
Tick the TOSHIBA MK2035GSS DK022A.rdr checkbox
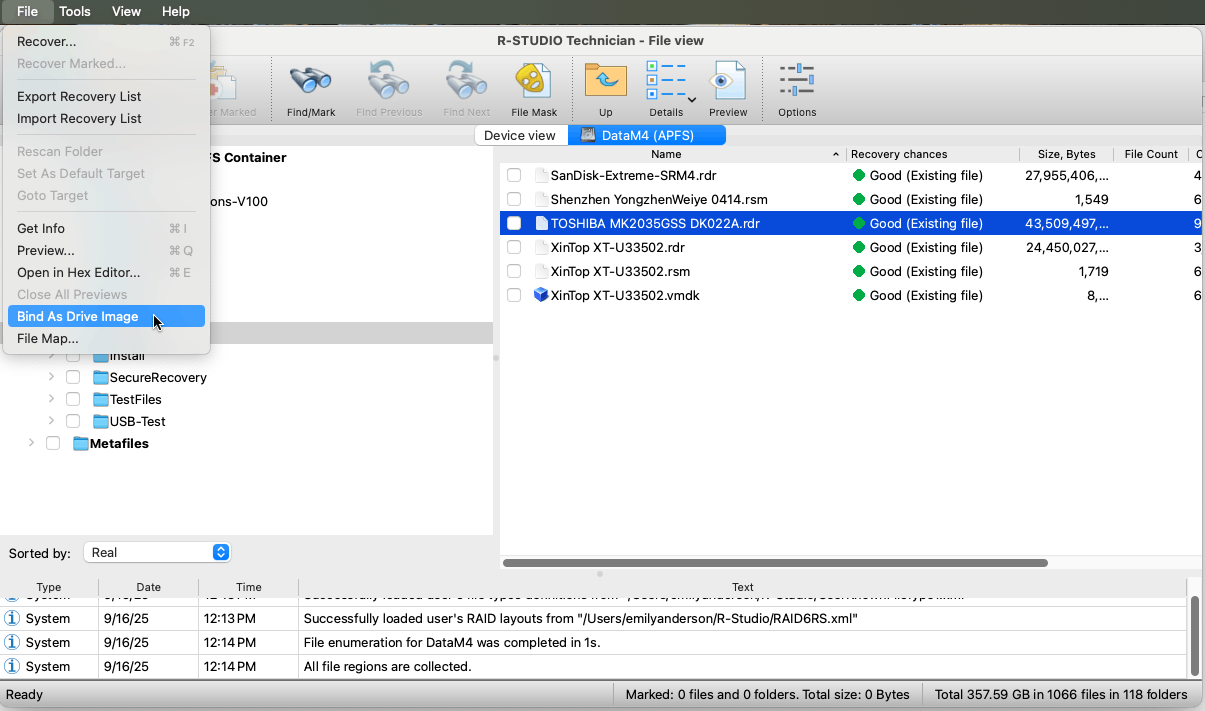[x=514, y=223]
